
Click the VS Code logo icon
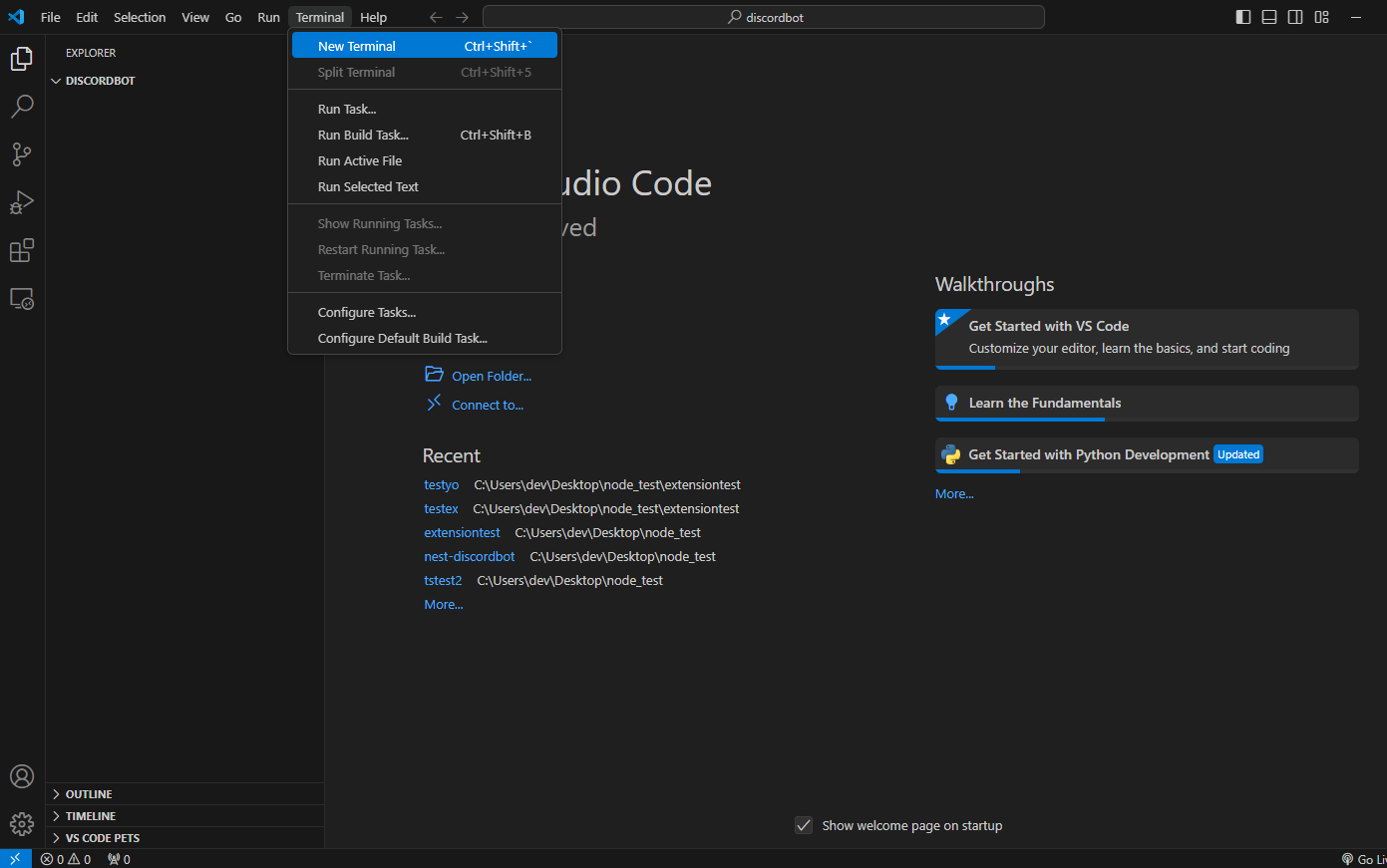tap(16, 17)
